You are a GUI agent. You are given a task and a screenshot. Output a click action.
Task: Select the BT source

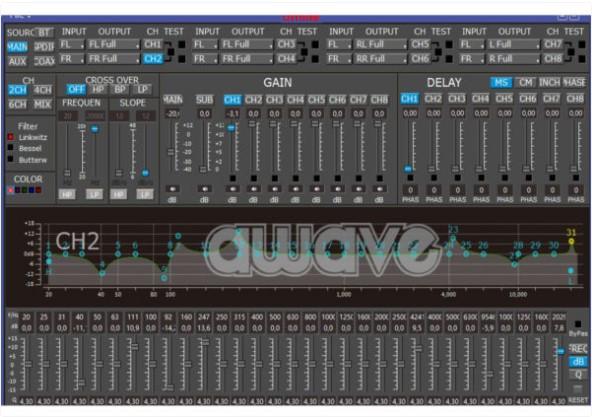[44, 33]
